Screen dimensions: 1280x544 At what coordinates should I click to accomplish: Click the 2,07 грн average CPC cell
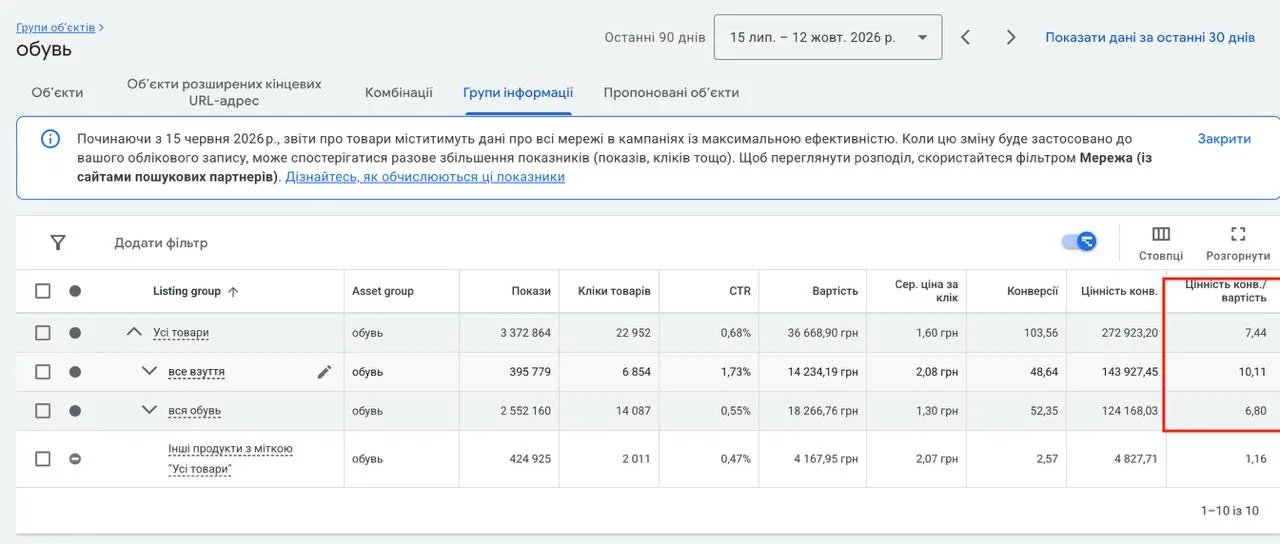(937, 459)
